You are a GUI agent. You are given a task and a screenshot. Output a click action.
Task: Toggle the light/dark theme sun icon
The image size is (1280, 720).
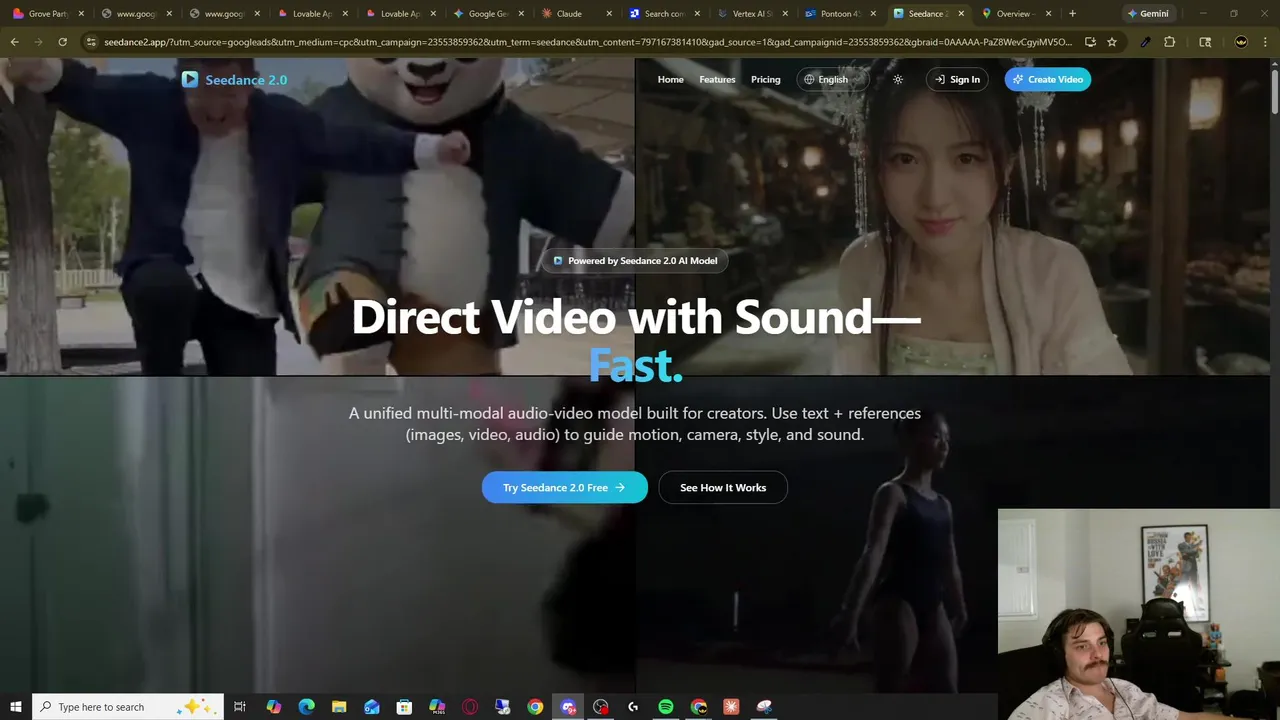[898, 80]
